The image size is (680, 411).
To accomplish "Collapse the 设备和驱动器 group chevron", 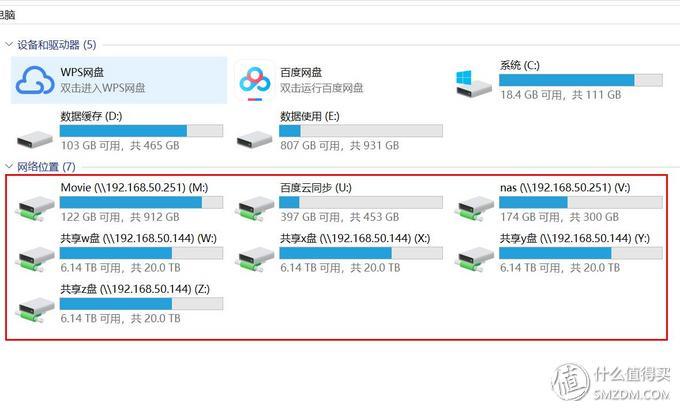I will 9,44.
